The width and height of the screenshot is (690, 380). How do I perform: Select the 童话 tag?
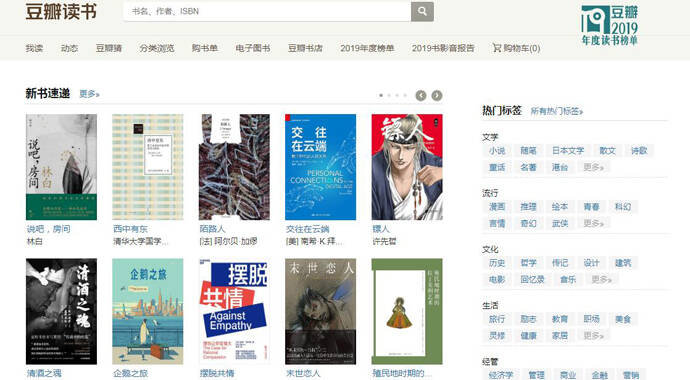click(497, 167)
